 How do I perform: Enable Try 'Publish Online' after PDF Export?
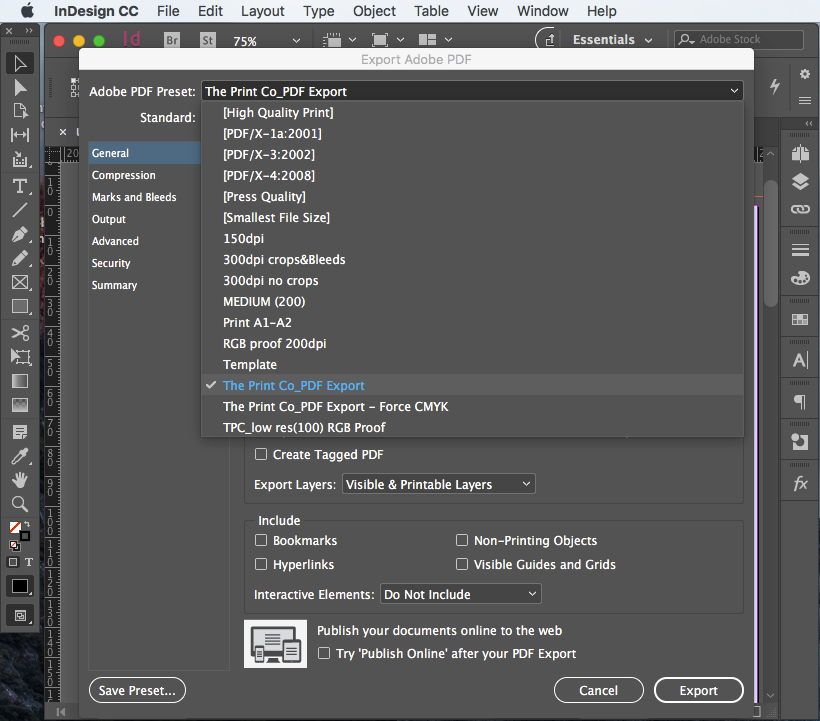point(324,653)
